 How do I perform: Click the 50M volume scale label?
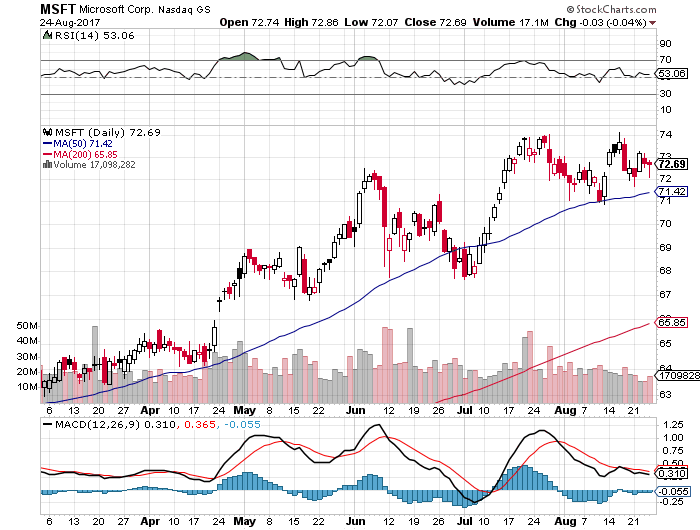(27, 326)
